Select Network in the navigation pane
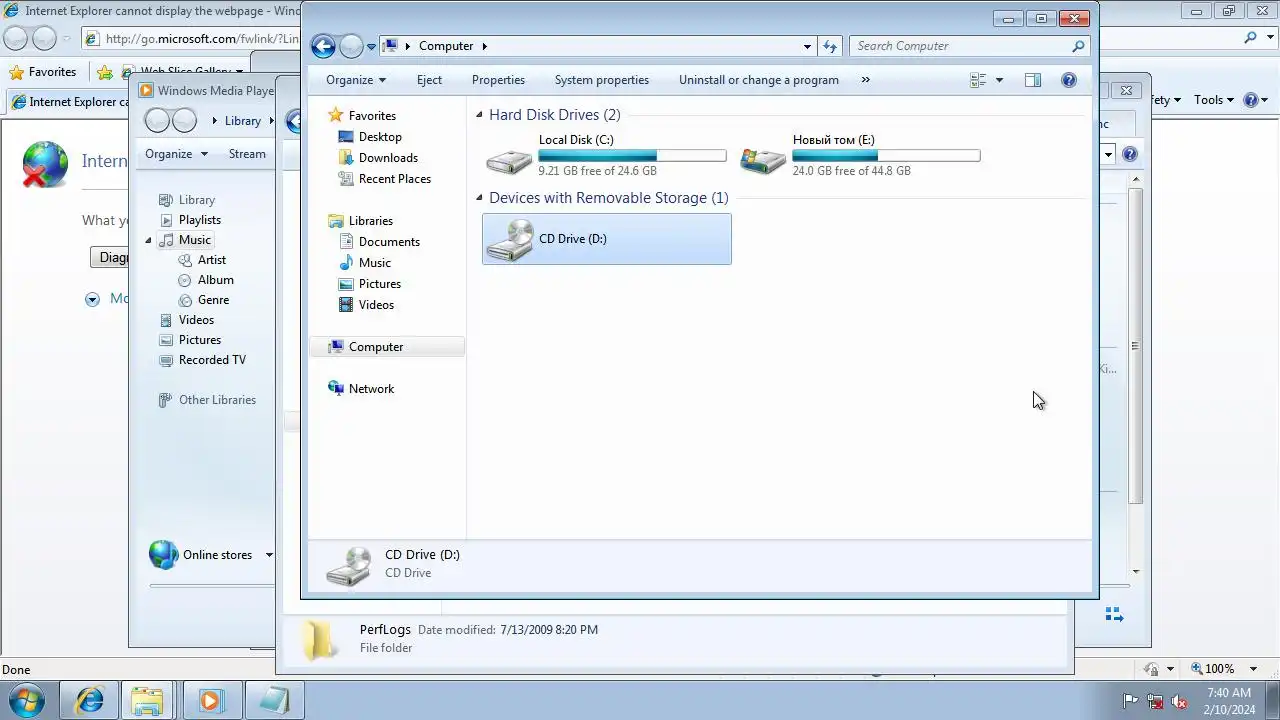This screenshot has height=720, width=1280. click(x=371, y=389)
